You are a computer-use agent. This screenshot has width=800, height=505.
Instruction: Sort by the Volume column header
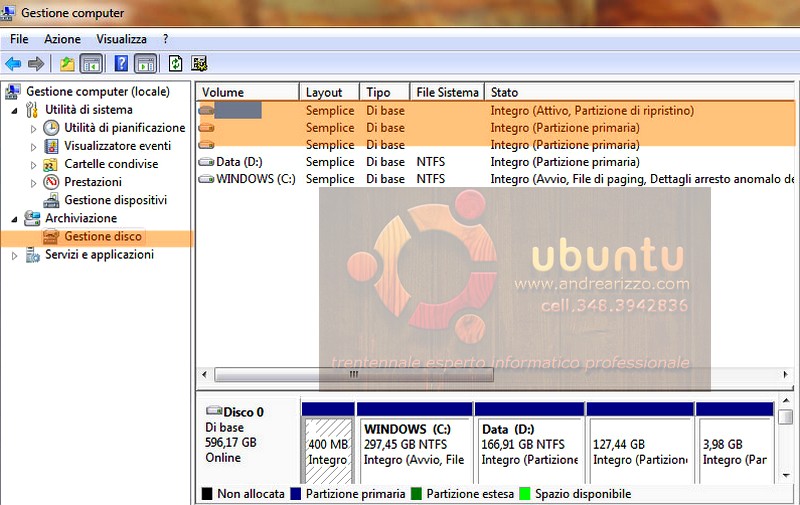248,92
